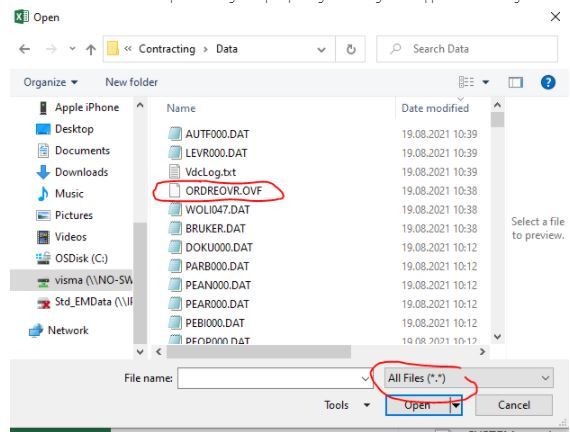The height and width of the screenshot is (432, 570).
Task: Open the recent locations dropdown arrow
Action: [x=72, y=49]
